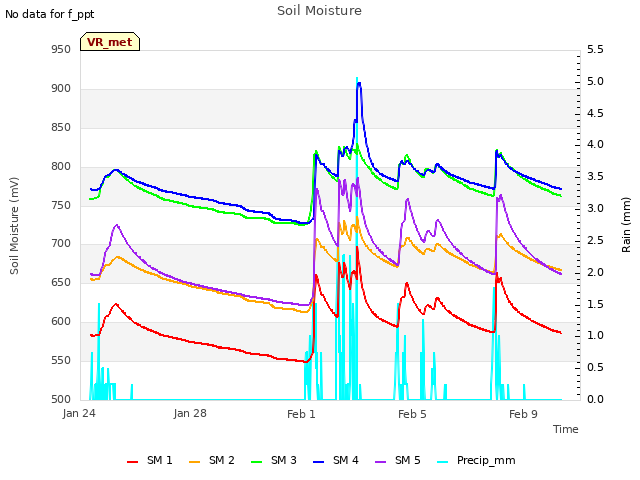Click the 550 left axis value
Image resolution: width=640 pixels, height=480 pixels.
coord(61,360)
